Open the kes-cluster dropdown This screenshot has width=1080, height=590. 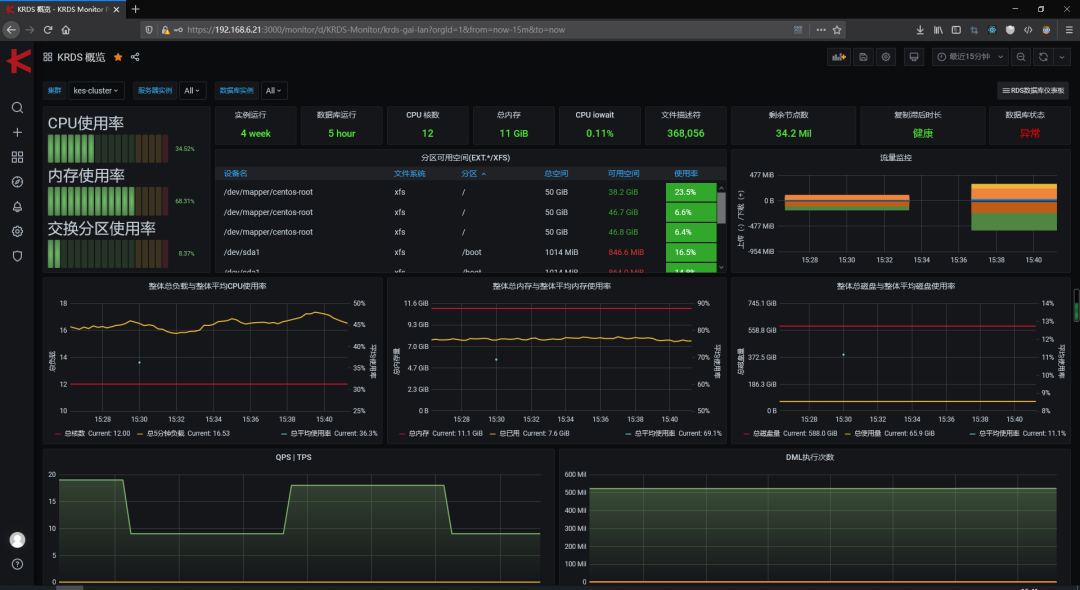pyautogui.click(x=96, y=90)
